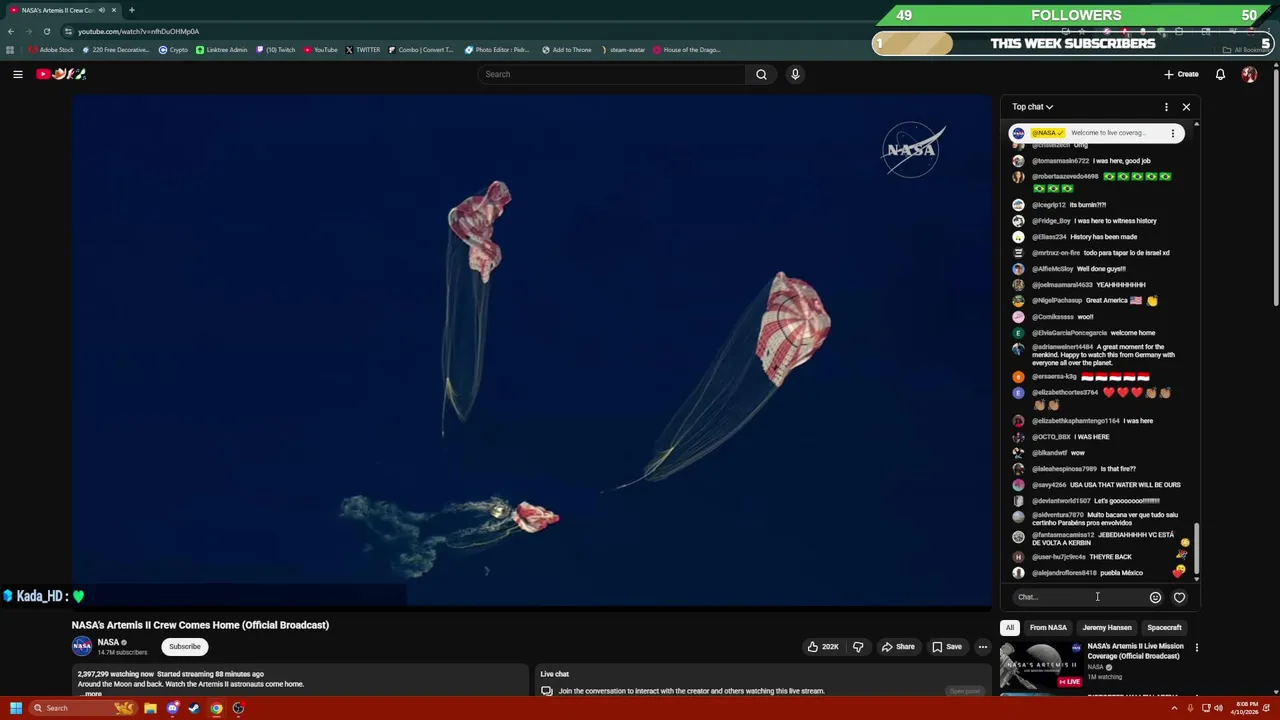
Task: Open the Windows Start menu
Action: point(15,708)
